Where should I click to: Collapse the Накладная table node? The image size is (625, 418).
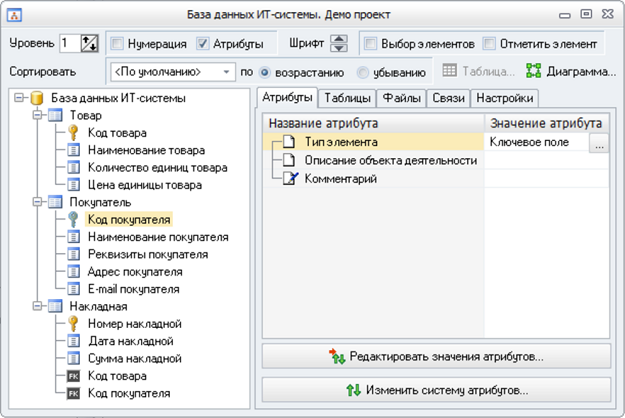[37, 306]
